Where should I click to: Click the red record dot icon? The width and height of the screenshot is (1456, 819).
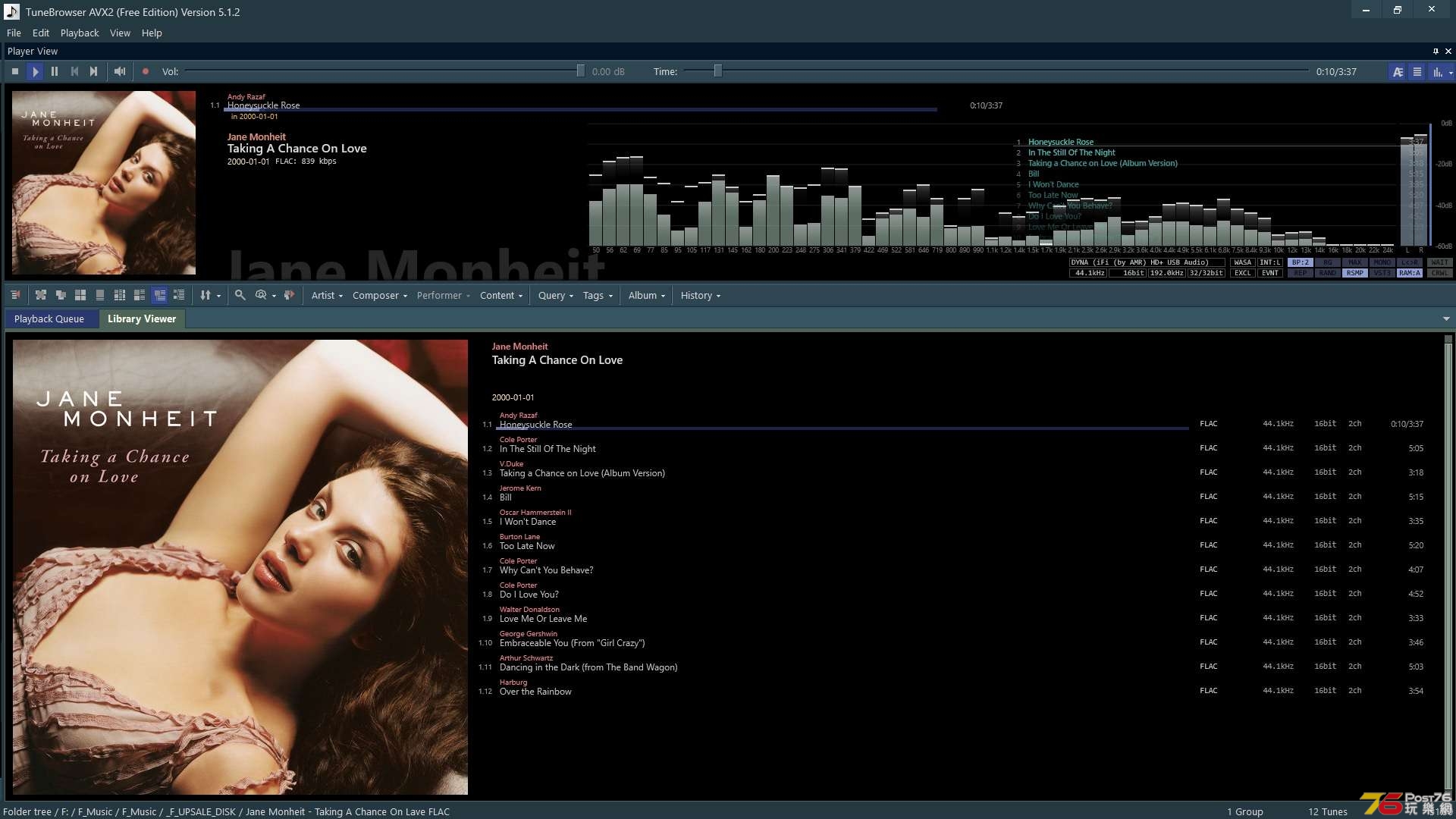(146, 71)
